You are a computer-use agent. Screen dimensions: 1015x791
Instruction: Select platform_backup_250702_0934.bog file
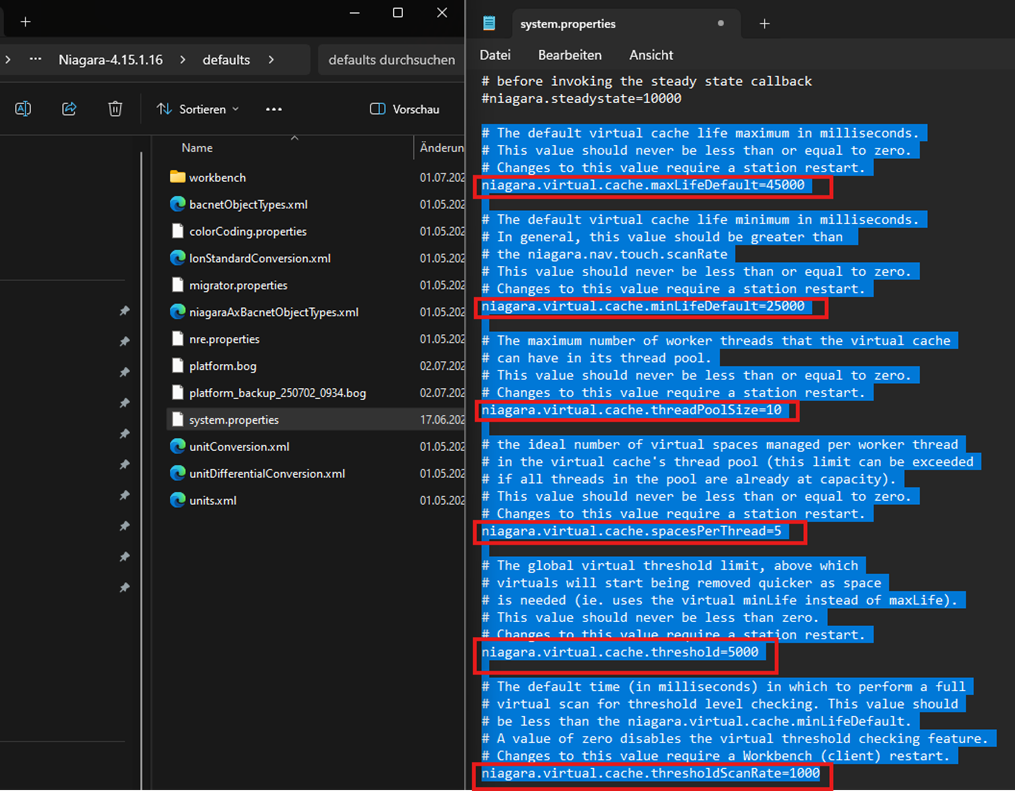pyautogui.click(x=277, y=393)
